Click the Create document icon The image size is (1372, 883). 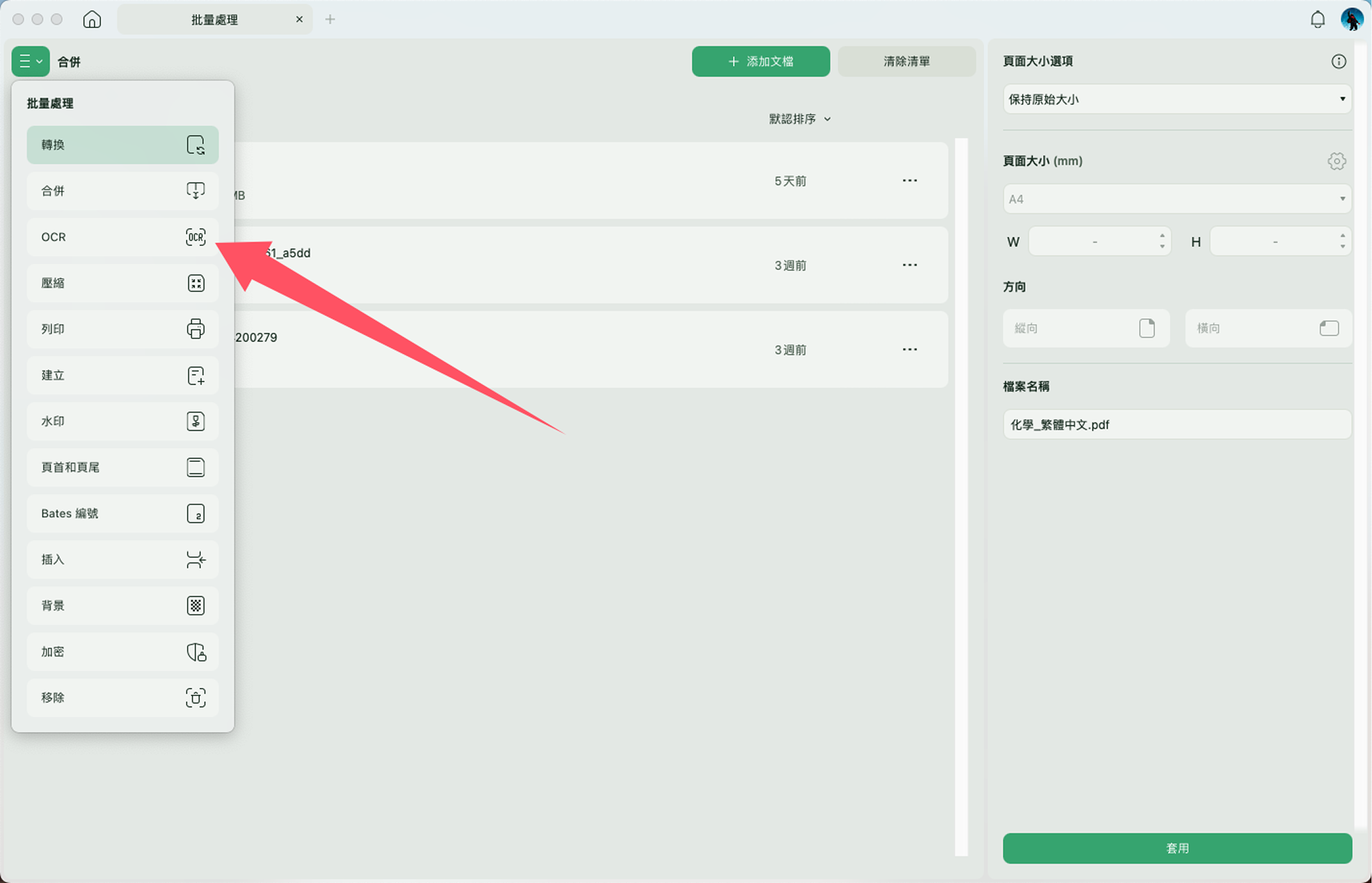196,375
